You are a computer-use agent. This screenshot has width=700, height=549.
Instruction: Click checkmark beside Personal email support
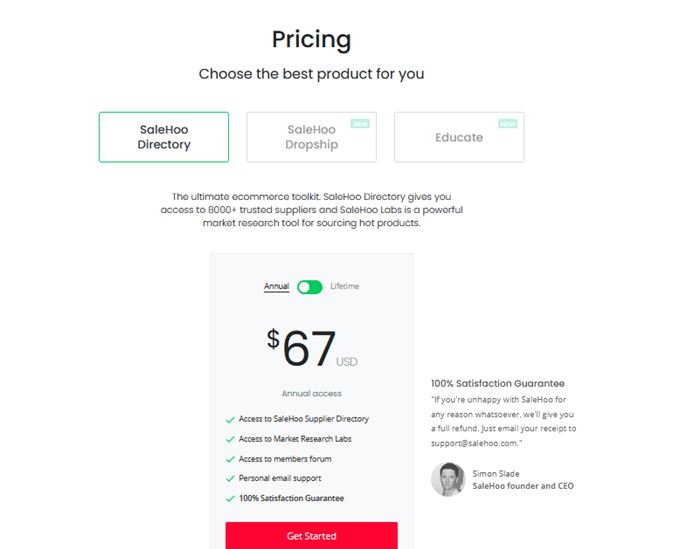[x=231, y=479]
